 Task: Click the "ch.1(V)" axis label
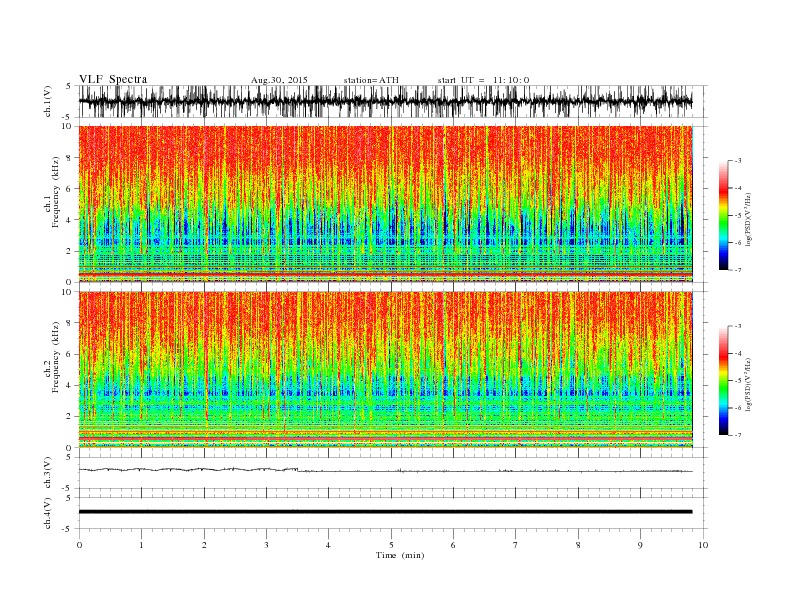click(x=48, y=101)
